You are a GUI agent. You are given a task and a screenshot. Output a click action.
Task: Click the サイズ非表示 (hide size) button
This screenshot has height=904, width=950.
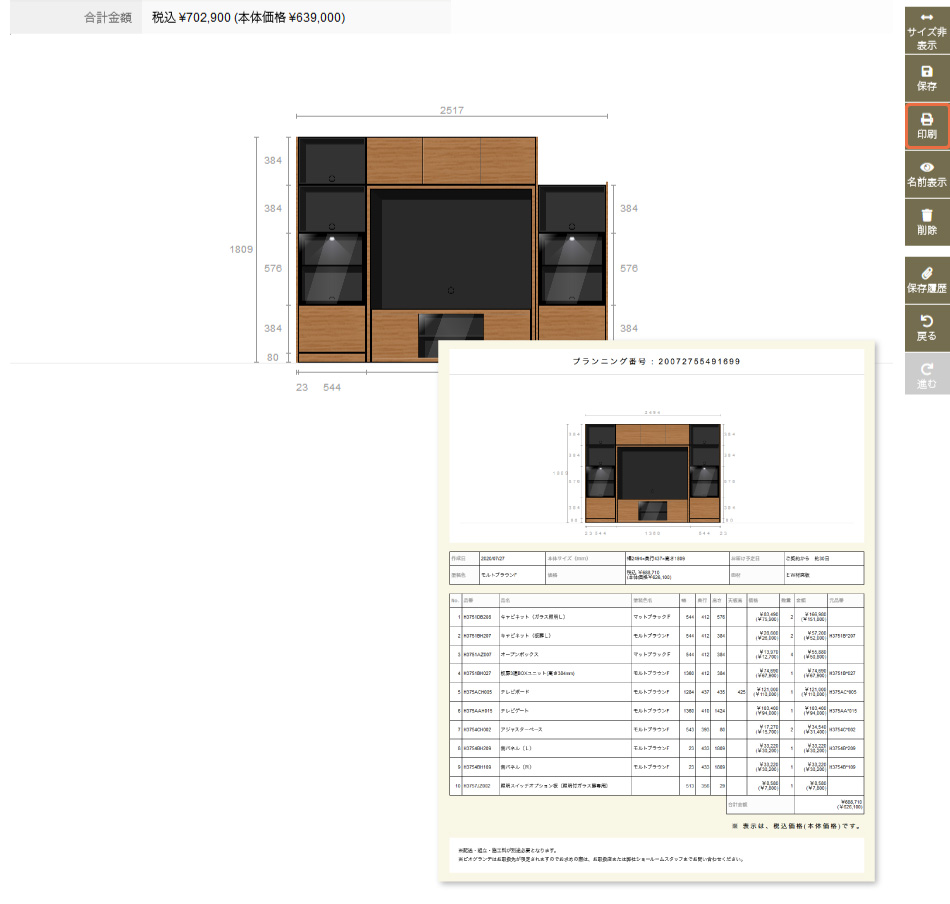pyautogui.click(x=927, y=30)
